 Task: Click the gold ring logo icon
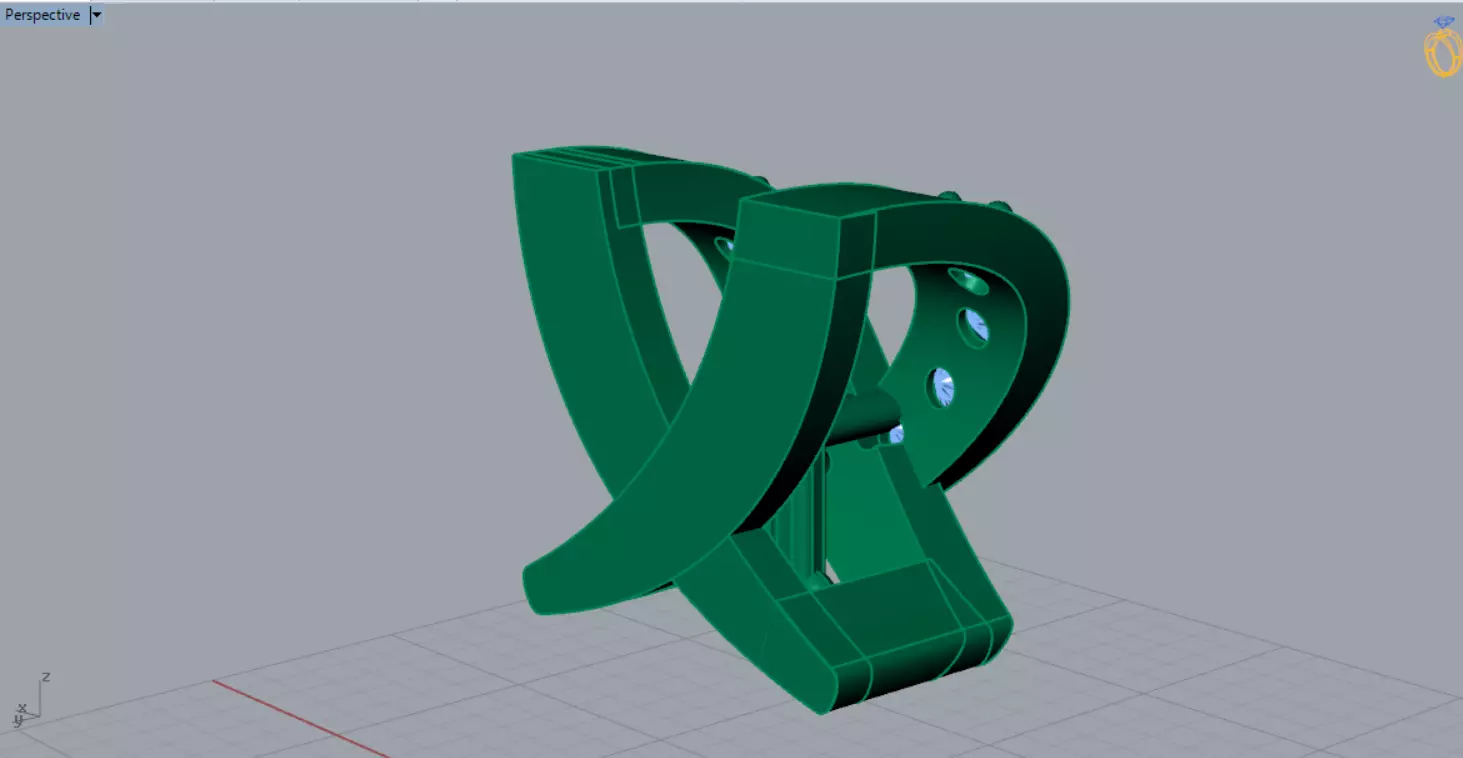pyautogui.click(x=1442, y=47)
